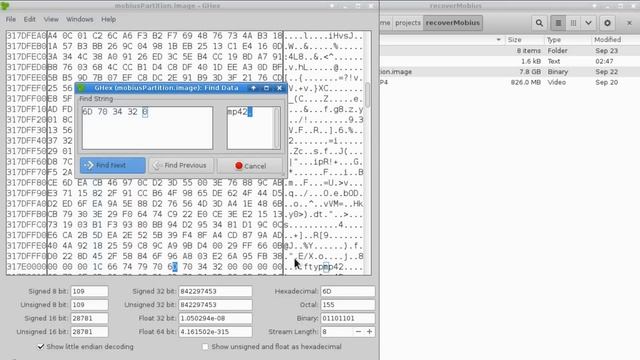Click the Signed 16 bit value field
640x360 pixels.
coord(89,318)
